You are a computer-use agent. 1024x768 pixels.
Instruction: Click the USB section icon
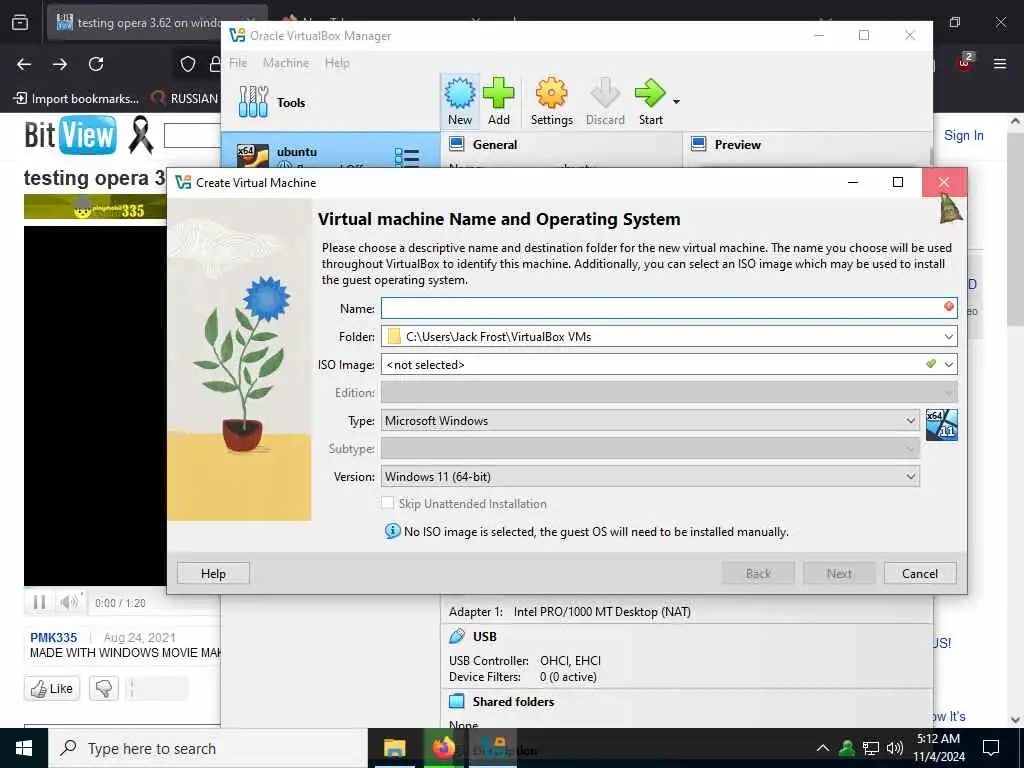(x=457, y=636)
